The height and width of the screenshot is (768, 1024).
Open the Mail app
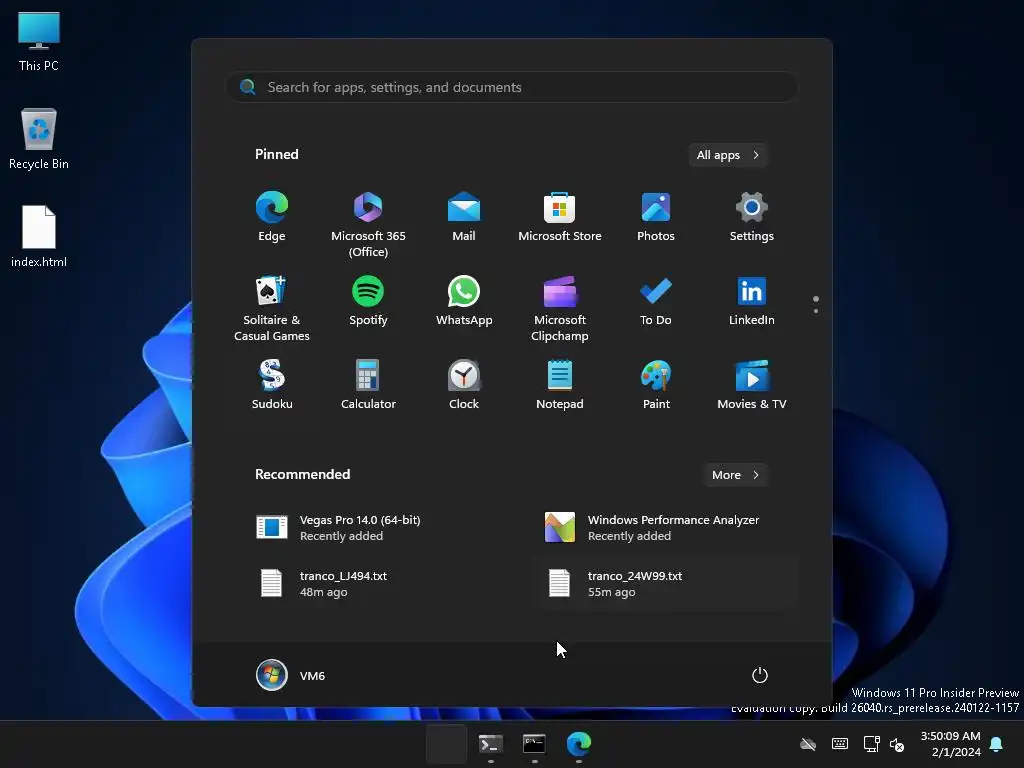coord(464,217)
